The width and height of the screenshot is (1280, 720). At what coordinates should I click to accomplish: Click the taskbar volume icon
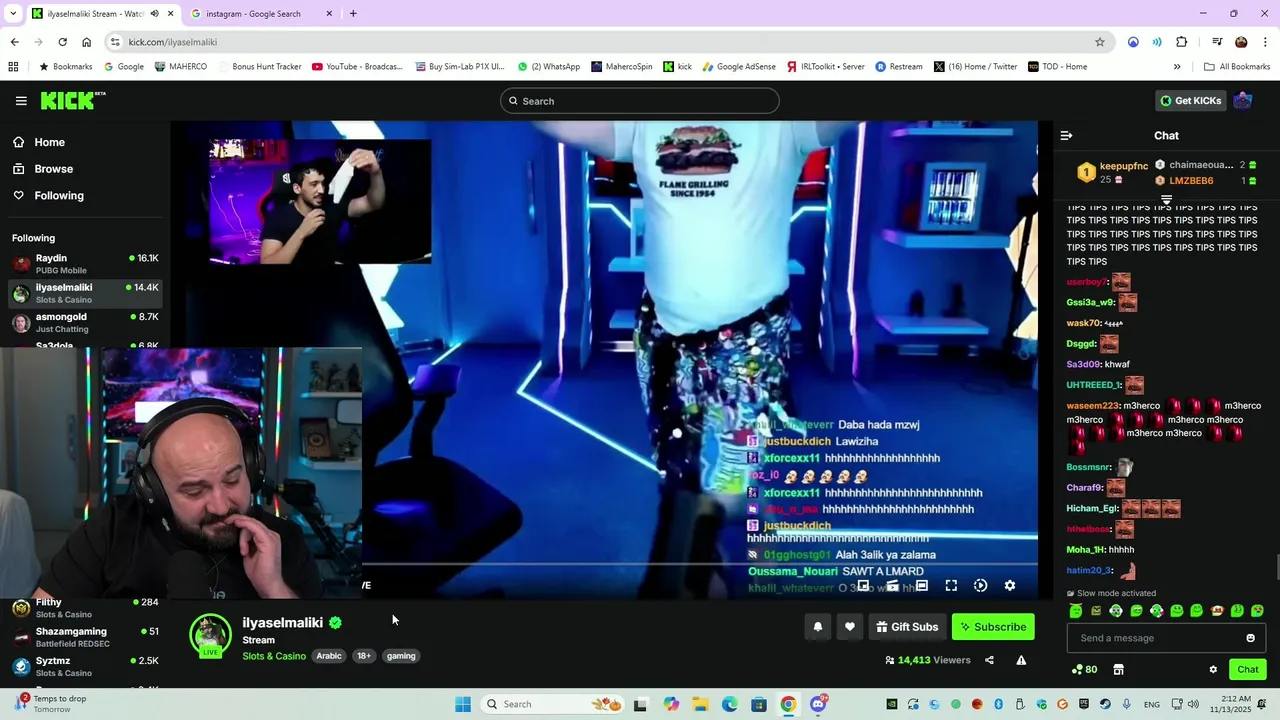pos(1192,704)
